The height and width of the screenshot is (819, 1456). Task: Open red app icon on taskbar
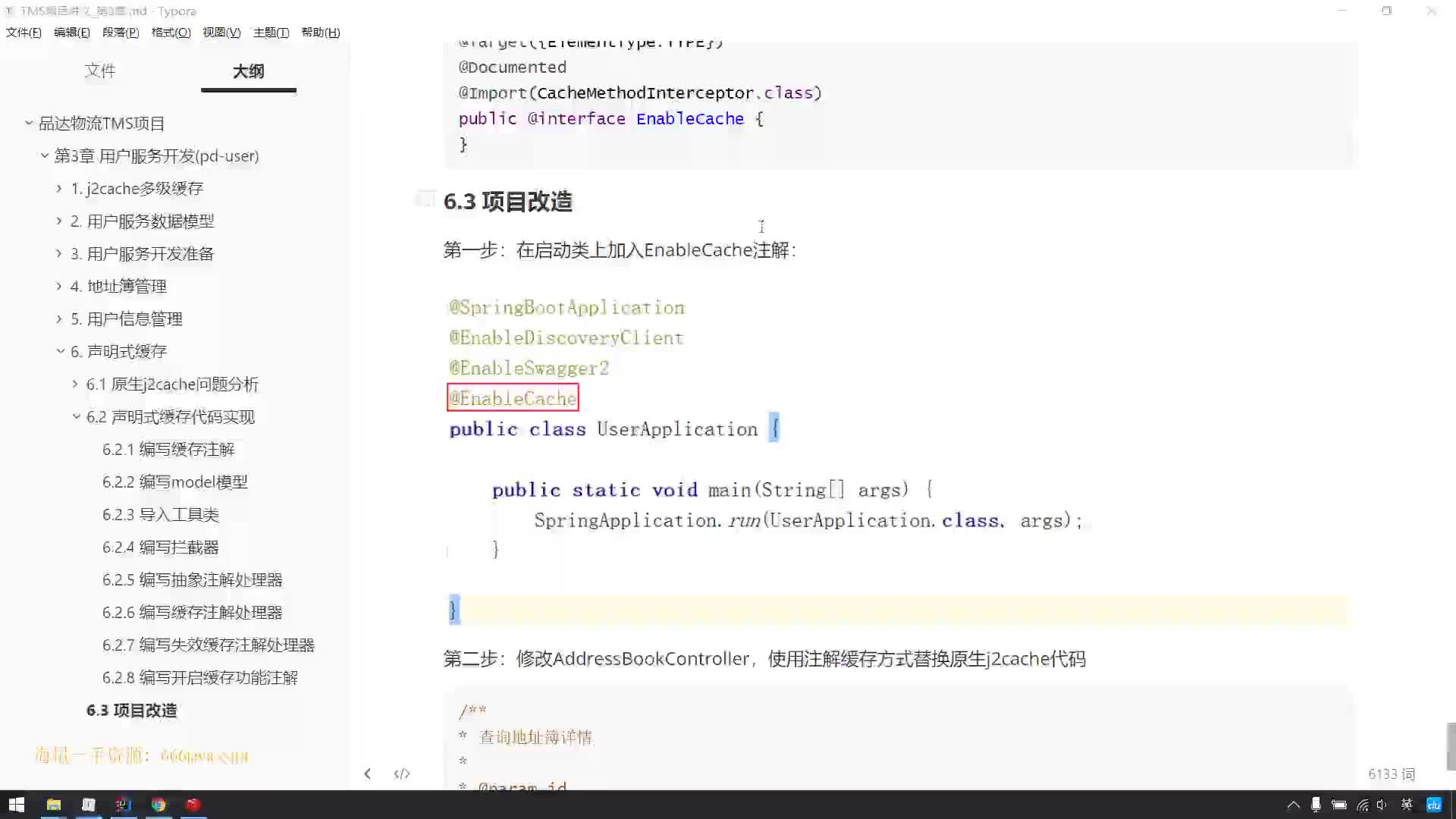click(193, 805)
